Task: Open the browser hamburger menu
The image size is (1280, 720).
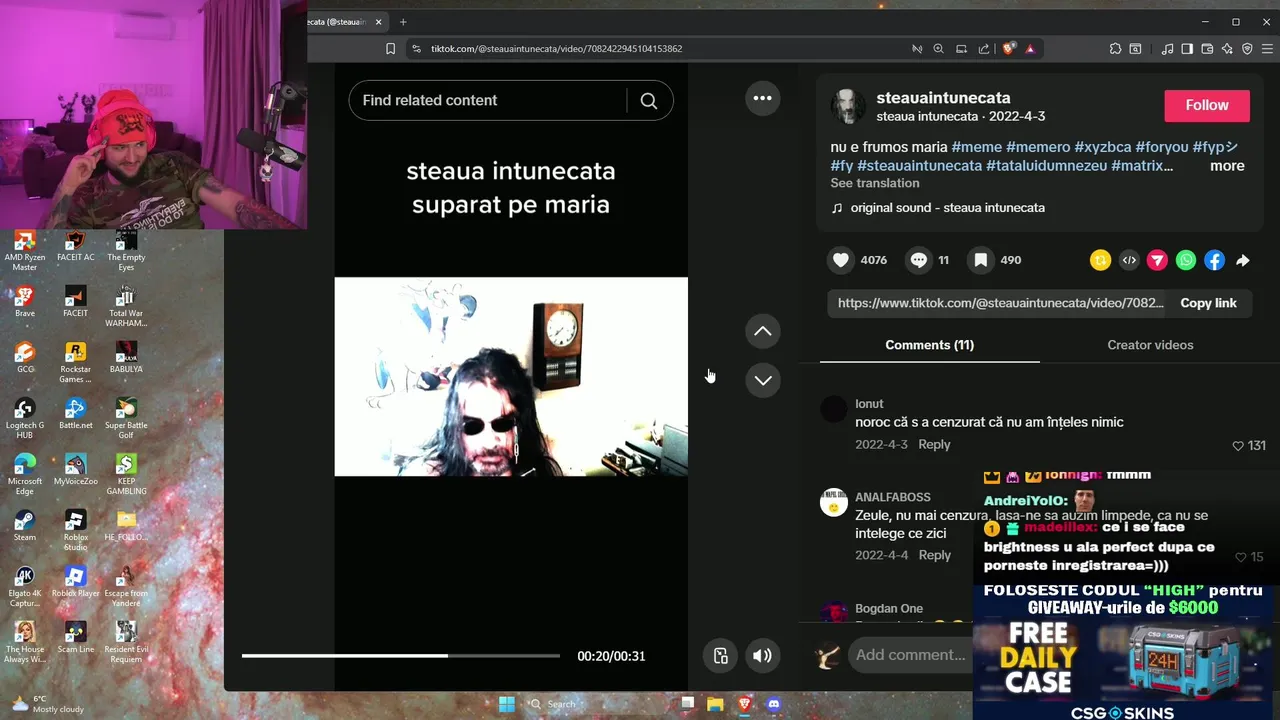Action: tap(1266, 48)
